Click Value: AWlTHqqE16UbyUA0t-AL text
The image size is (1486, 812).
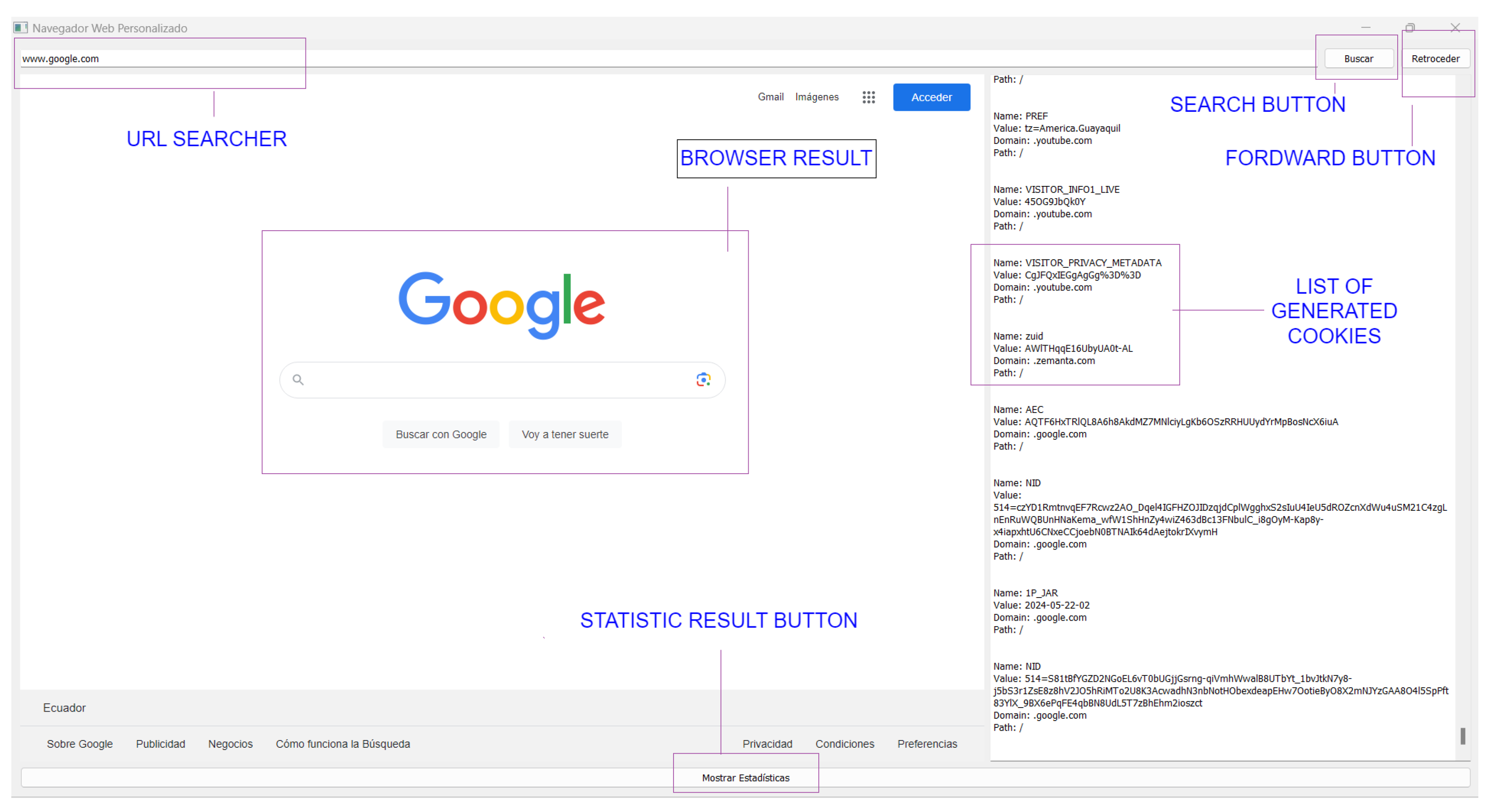coord(1063,348)
